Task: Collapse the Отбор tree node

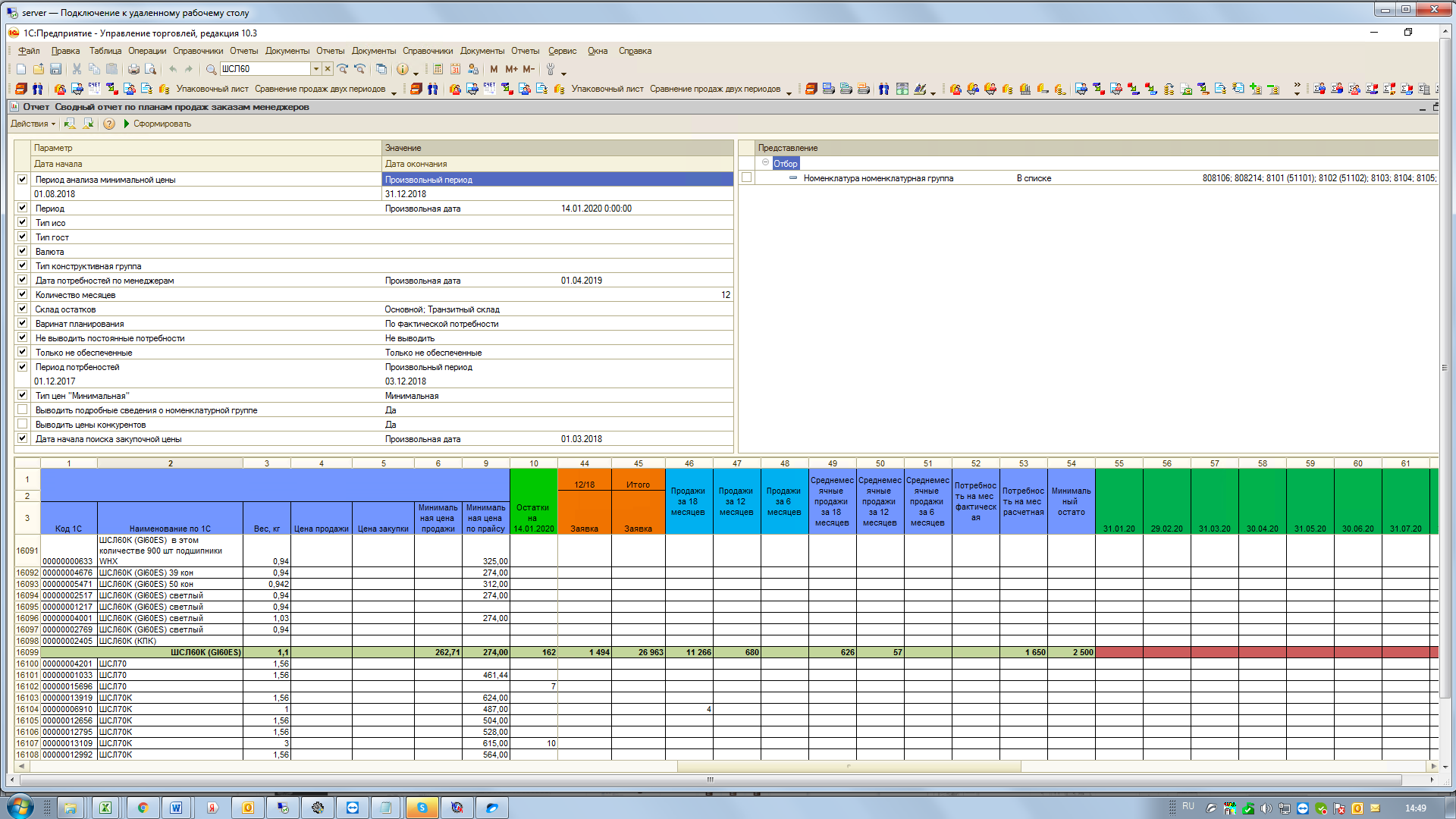Action: [x=765, y=163]
